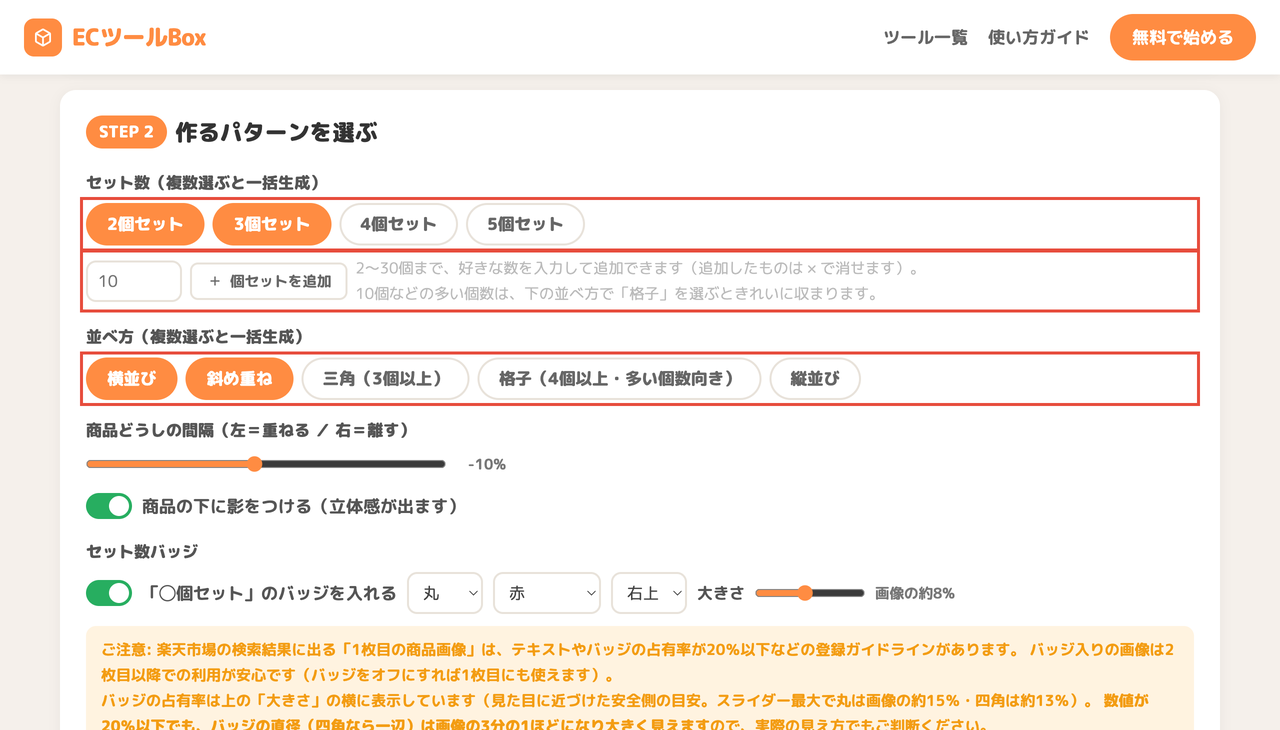Open the badge position dropdown showing 右上
Image resolution: width=1280 pixels, height=730 pixels.
(649, 593)
